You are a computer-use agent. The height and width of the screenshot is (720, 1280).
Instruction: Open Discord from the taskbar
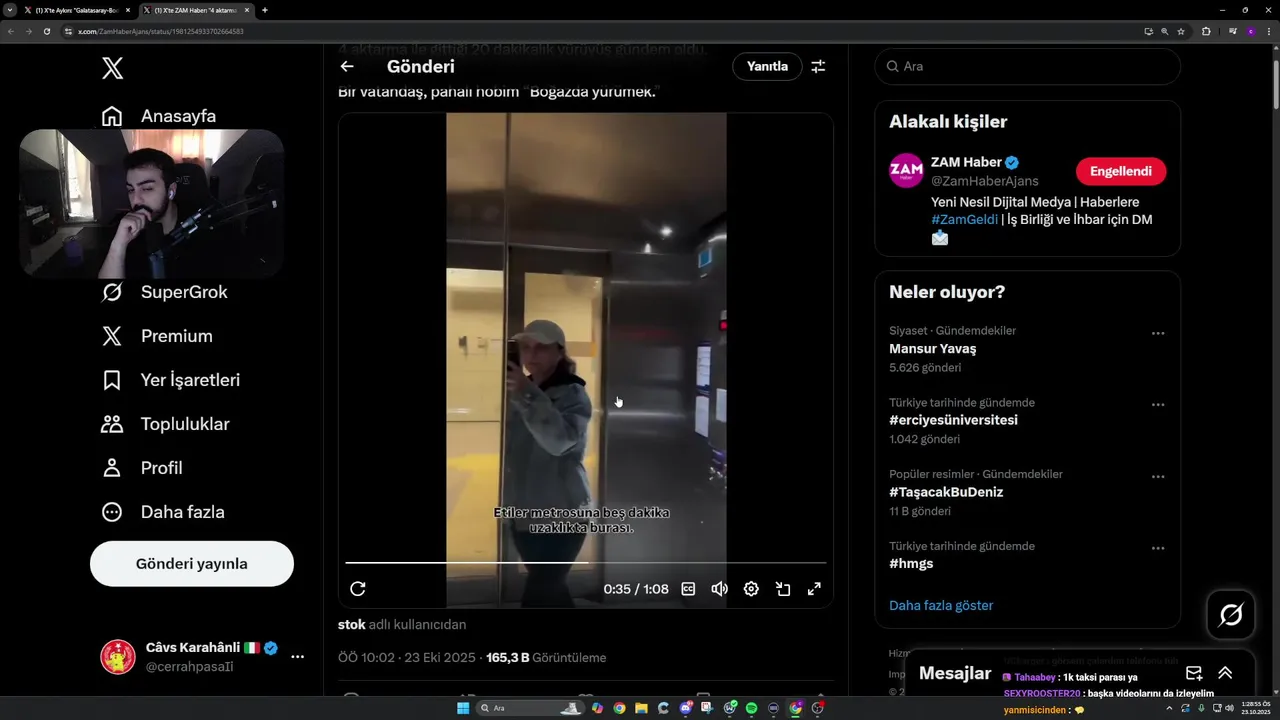coord(685,708)
